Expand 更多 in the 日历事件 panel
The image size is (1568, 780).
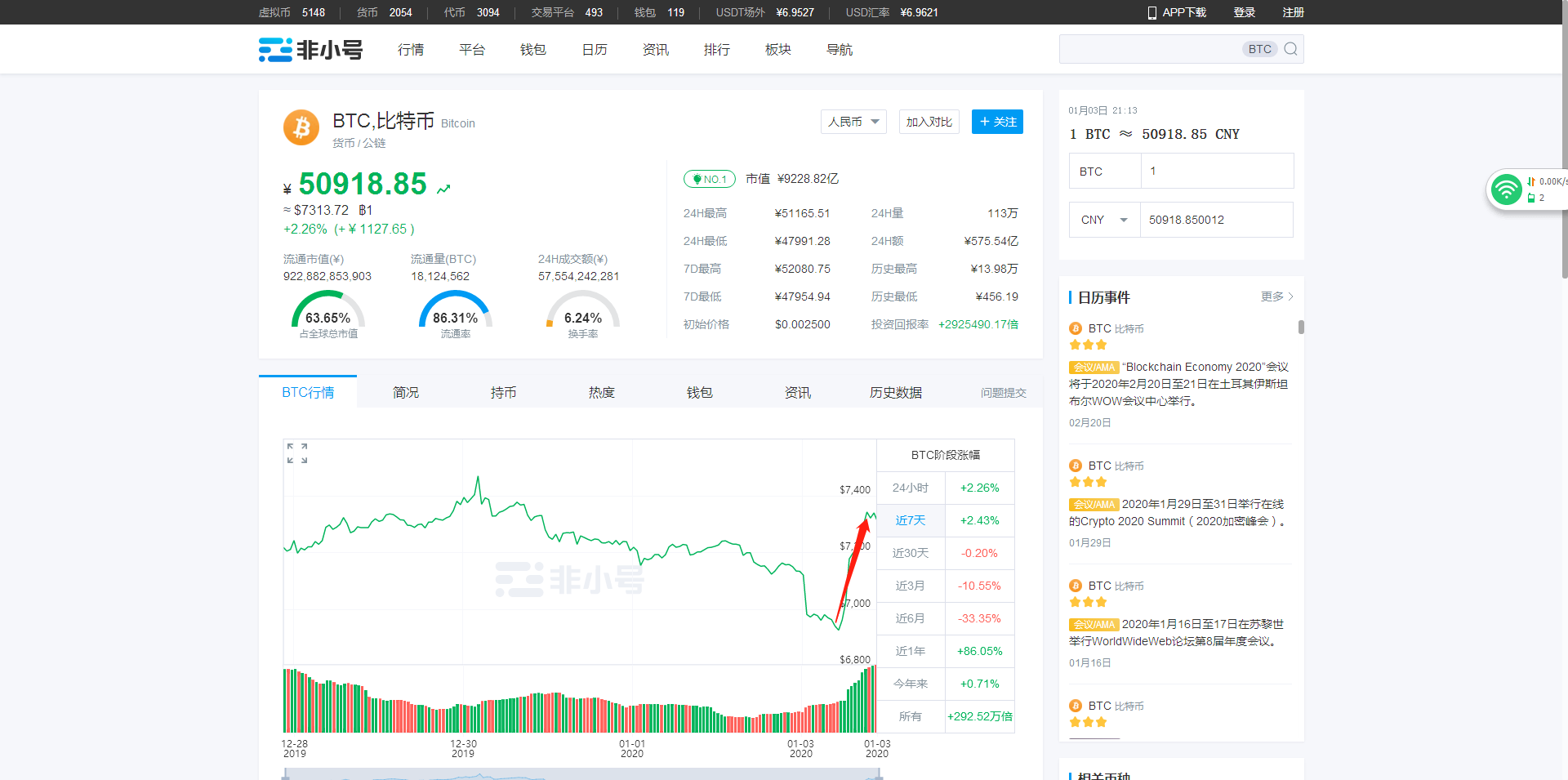[x=1276, y=296]
